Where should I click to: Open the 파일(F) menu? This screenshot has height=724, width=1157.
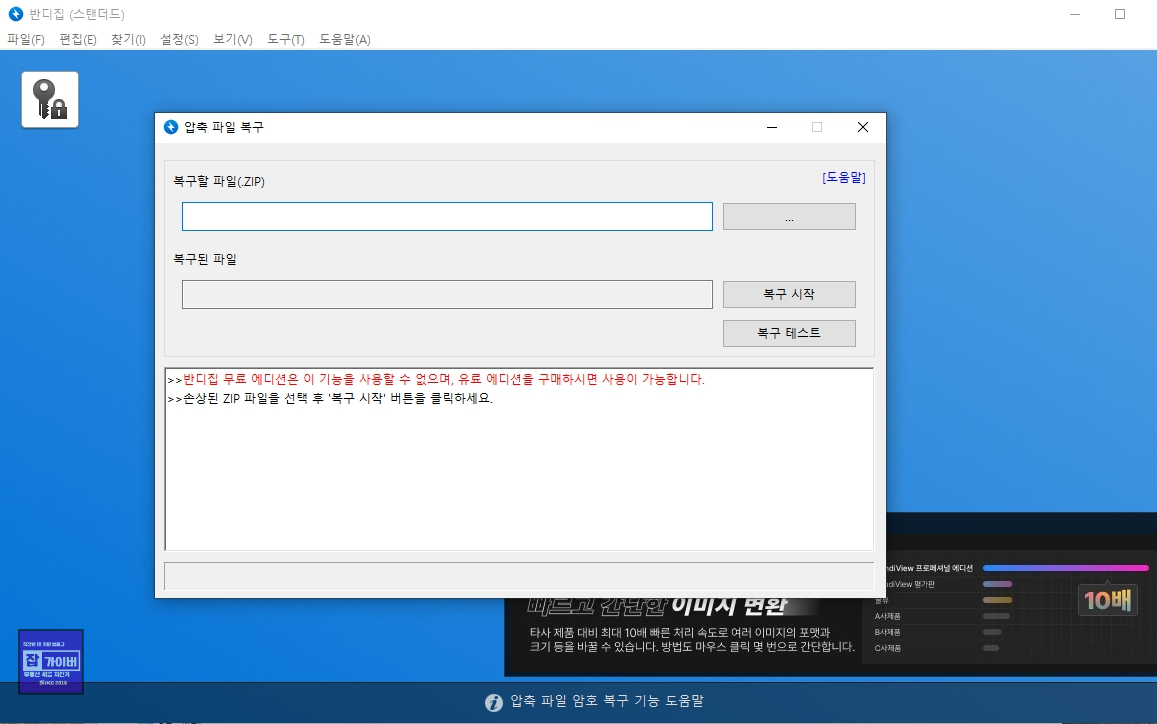pyautogui.click(x=26, y=40)
